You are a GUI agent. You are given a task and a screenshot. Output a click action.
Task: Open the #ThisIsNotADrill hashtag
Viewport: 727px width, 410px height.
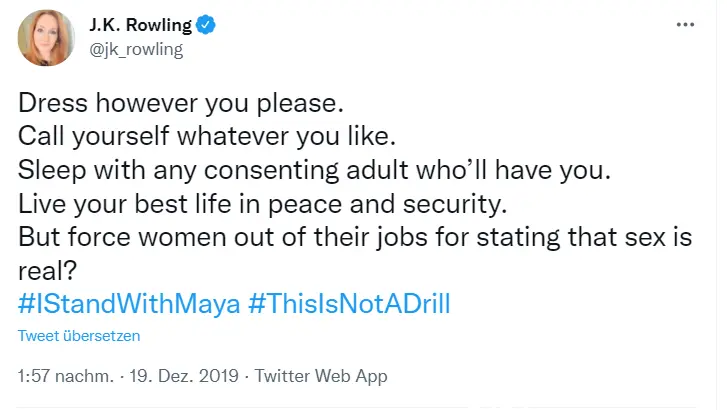[349, 304]
